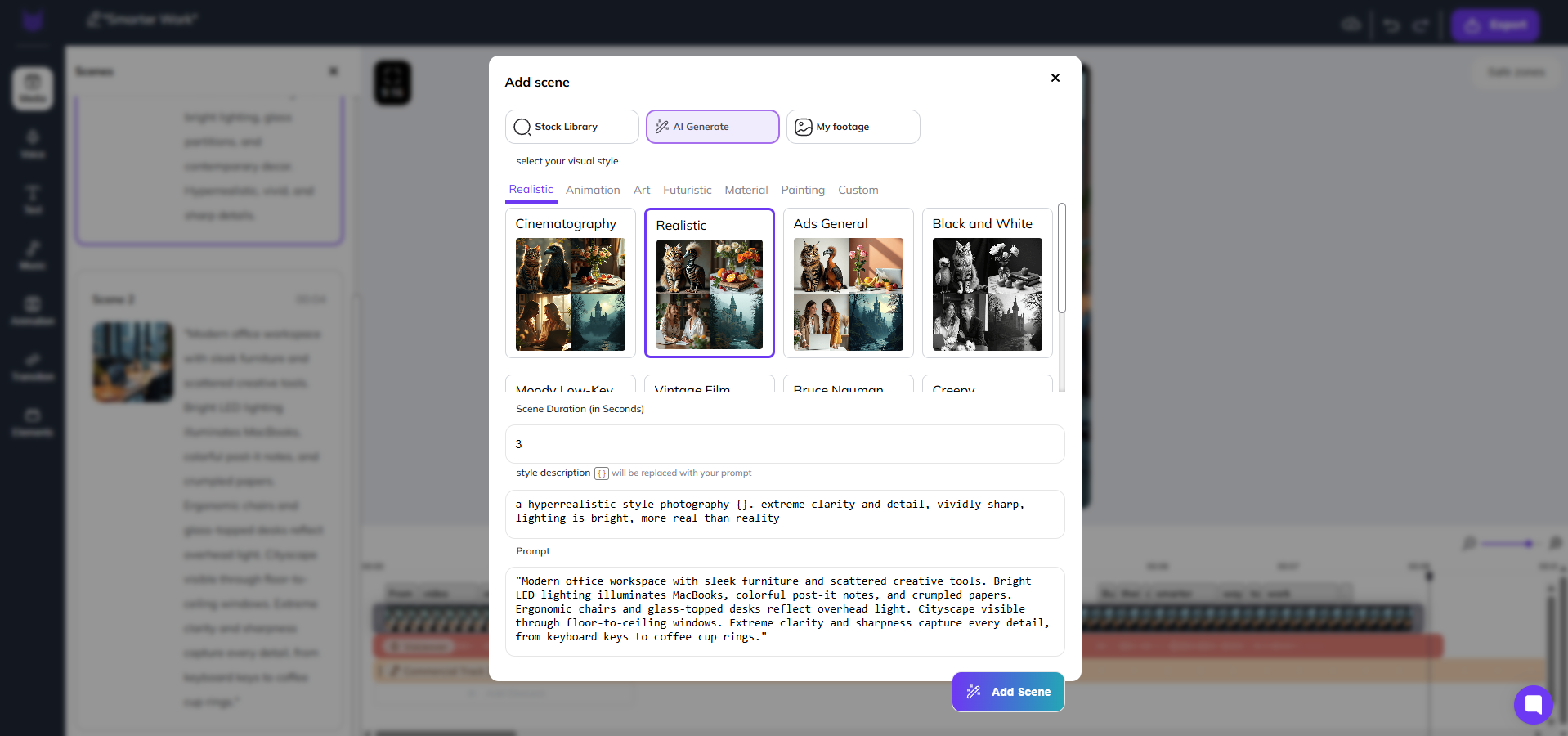Choose the Cinematography style card
Screen dimensions: 1568x736
point(571,283)
